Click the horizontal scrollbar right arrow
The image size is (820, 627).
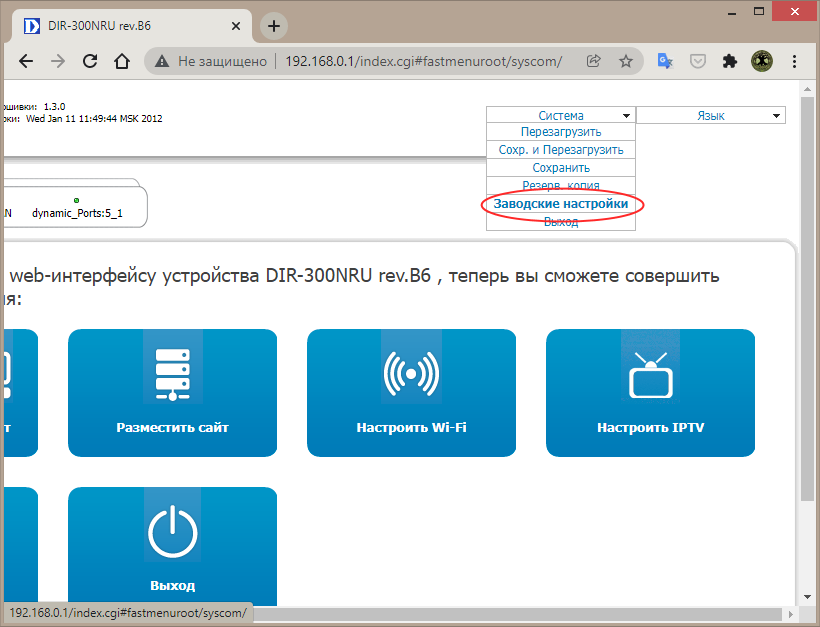pyautogui.click(x=791, y=613)
